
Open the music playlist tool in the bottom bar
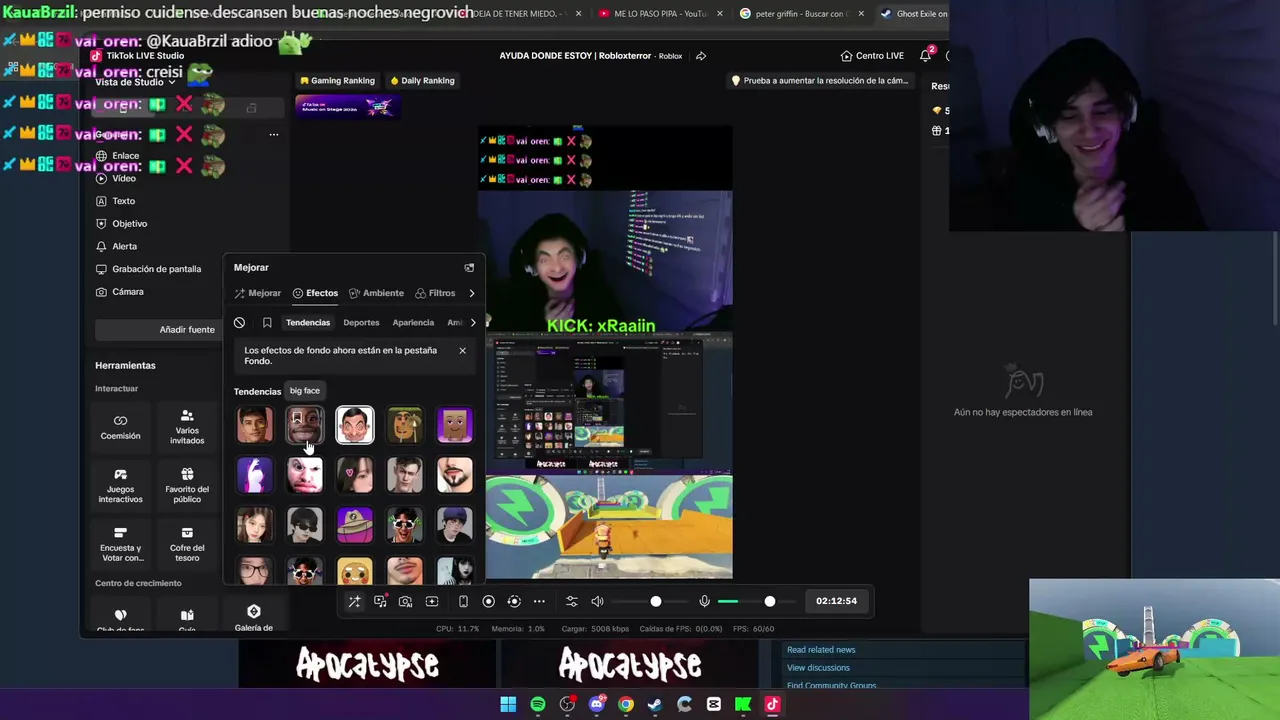pos(380,601)
